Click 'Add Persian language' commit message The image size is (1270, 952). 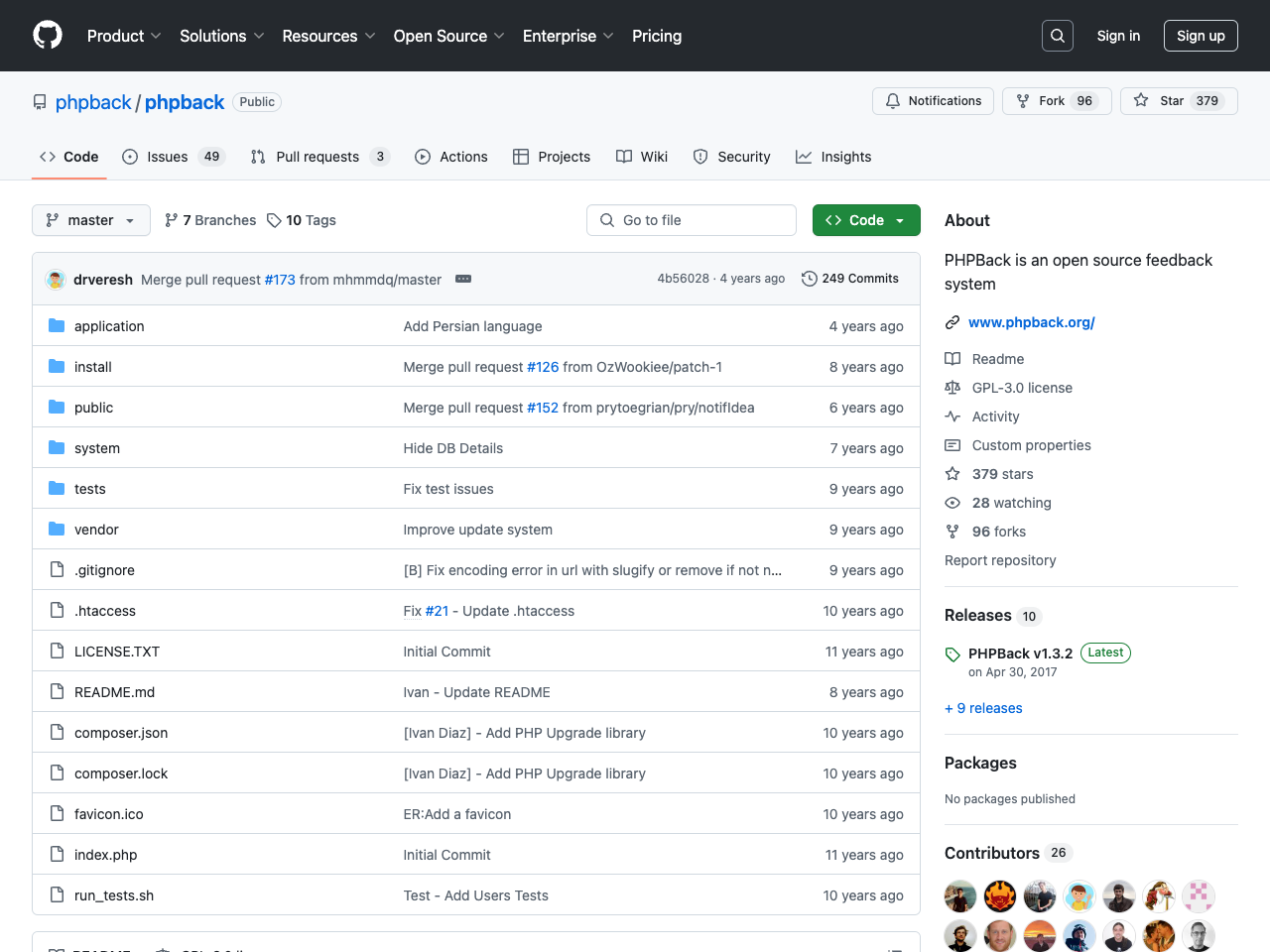pyautogui.click(x=472, y=326)
